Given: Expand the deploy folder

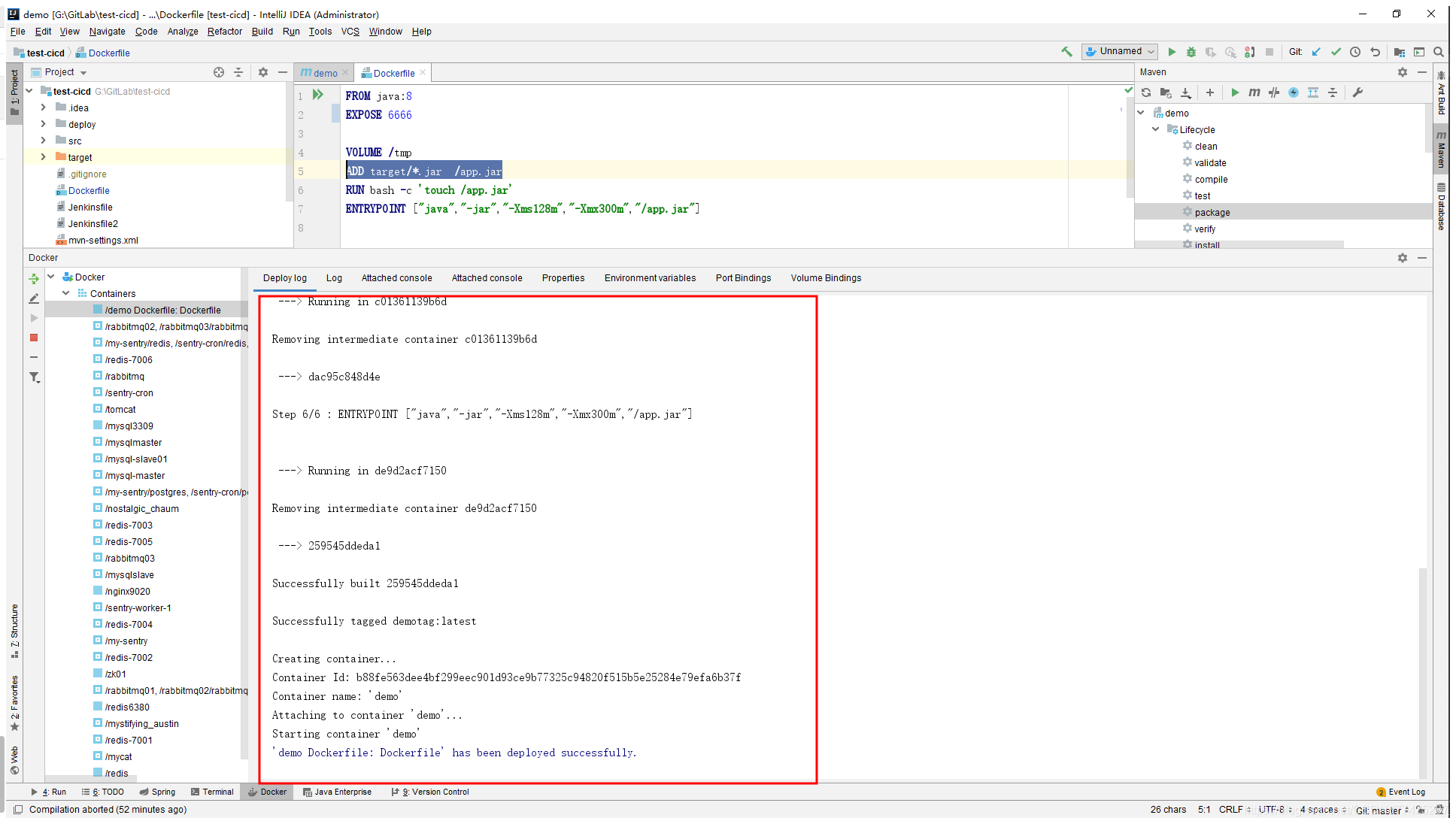Looking at the screenshot, I should tap(43, 124).
